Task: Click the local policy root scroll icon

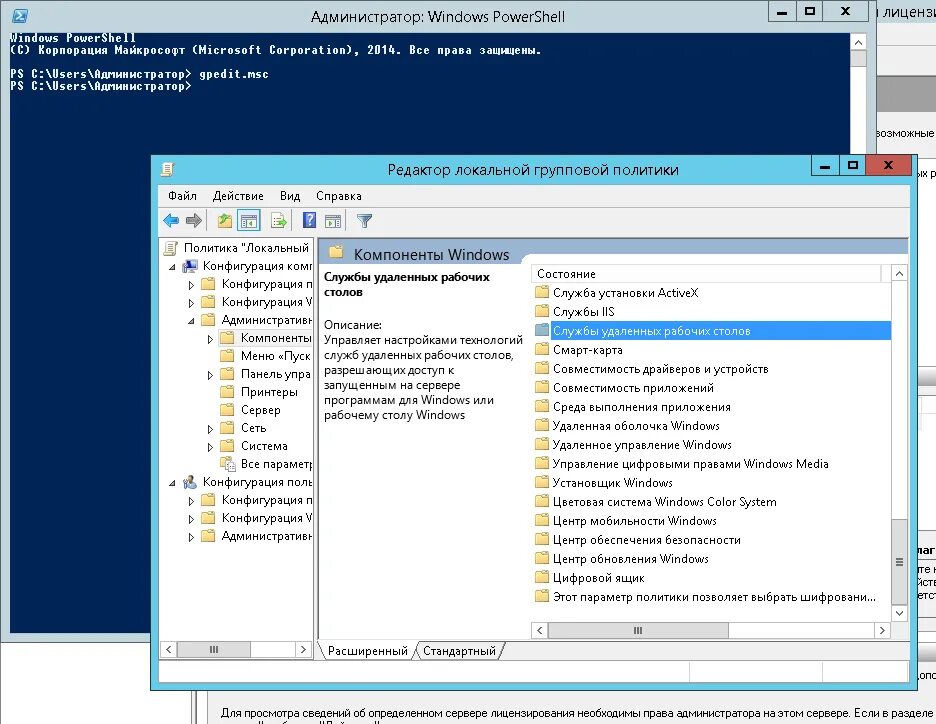Action: (171, 248)
